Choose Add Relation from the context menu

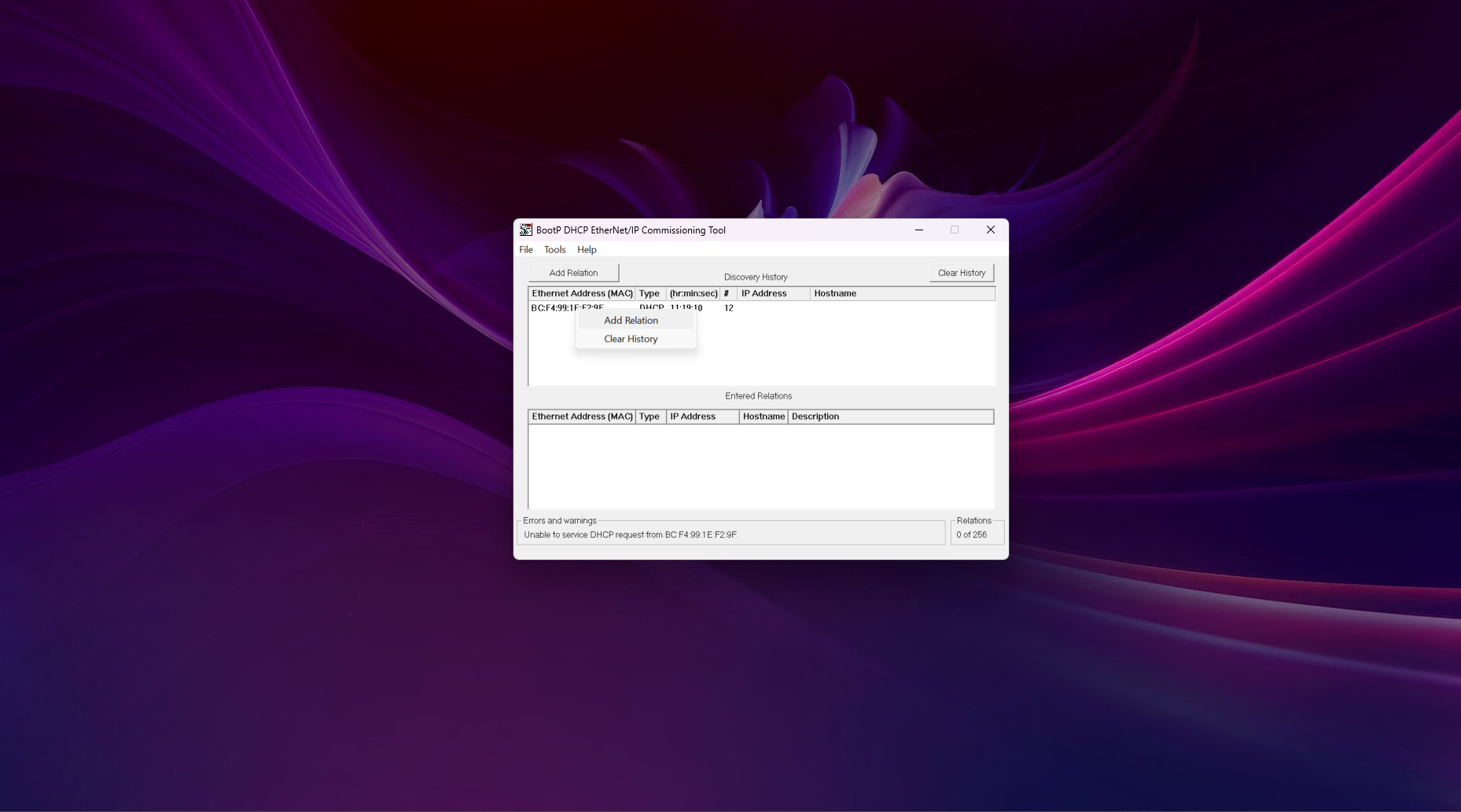pos(631,321)
